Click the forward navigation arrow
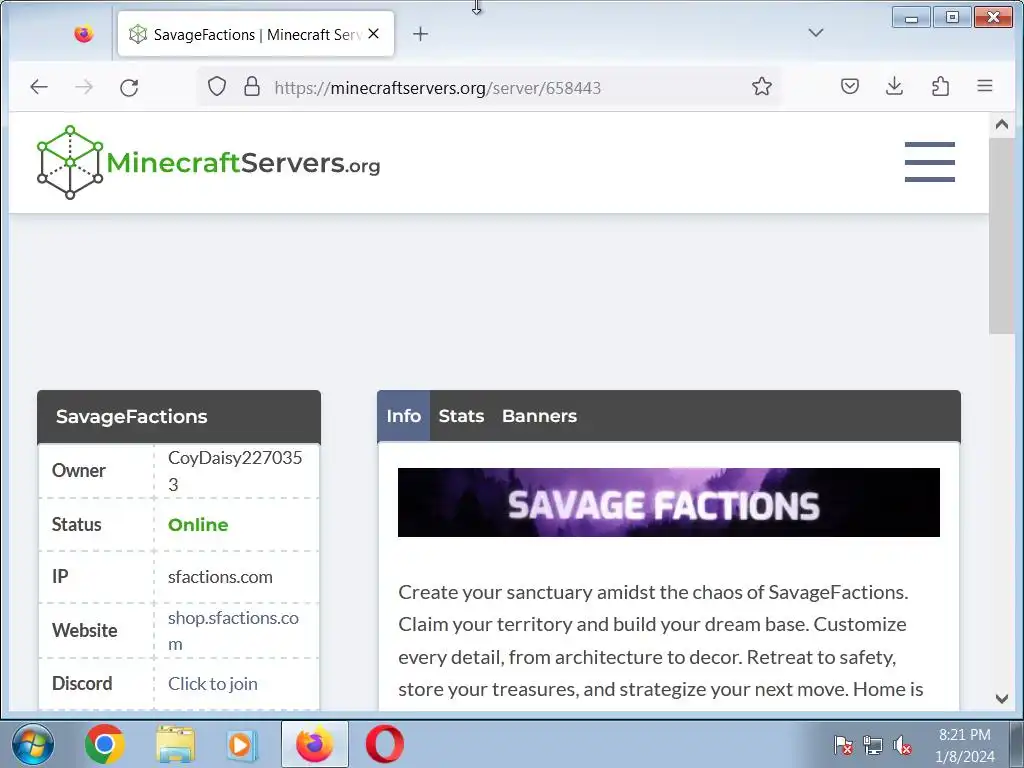Viewport: 1024px width, 768px height. click(x=84, y=87)
